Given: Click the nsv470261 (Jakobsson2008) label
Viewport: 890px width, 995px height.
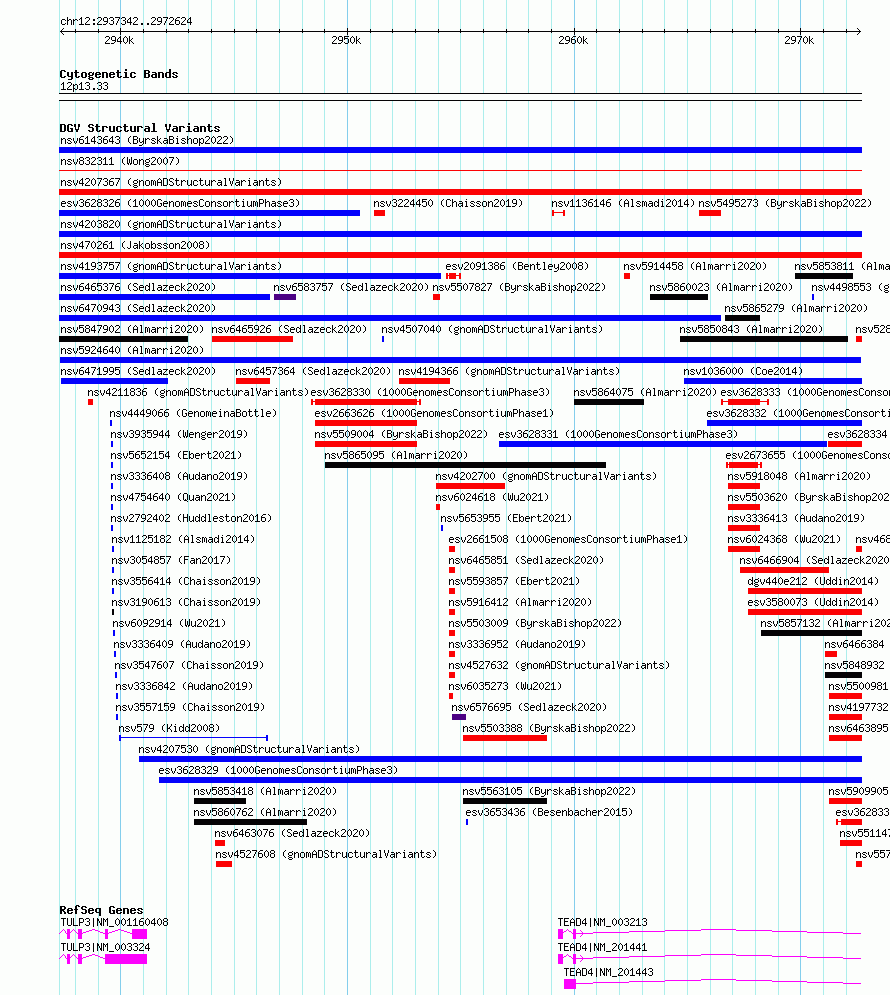Looking at the screenshot, I should 135,245.
